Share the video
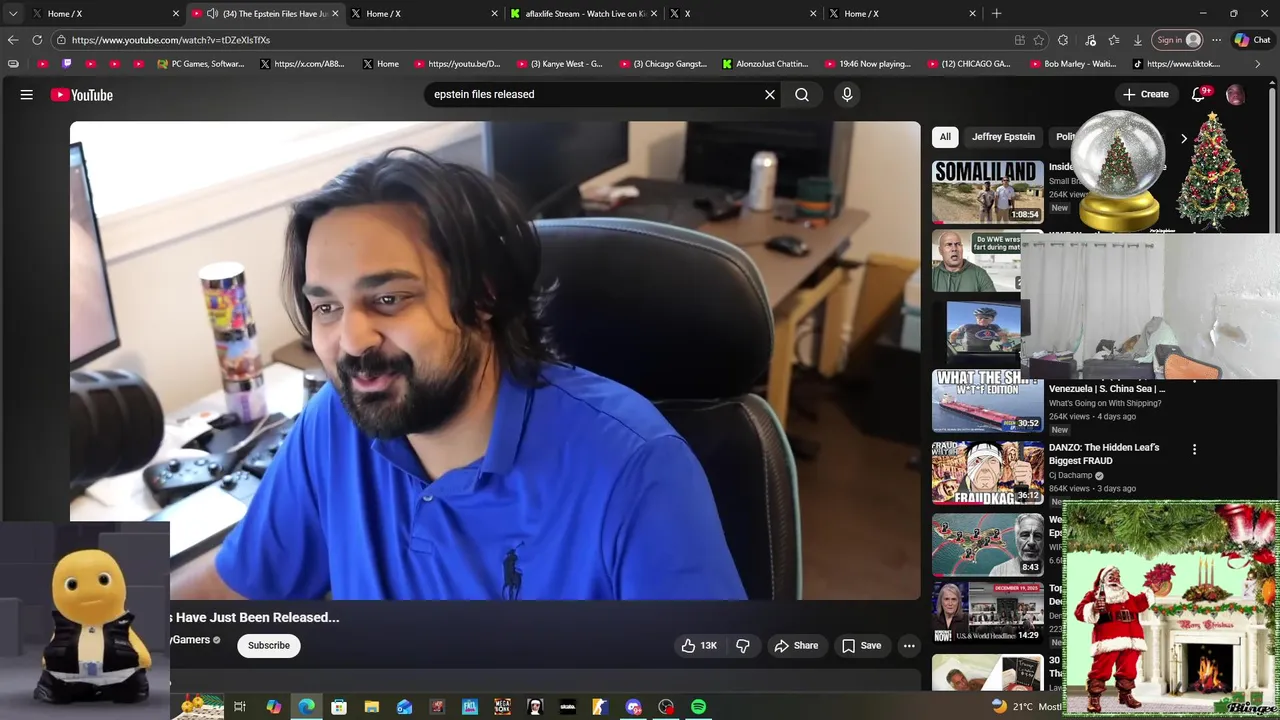 (x=796, y=646)
